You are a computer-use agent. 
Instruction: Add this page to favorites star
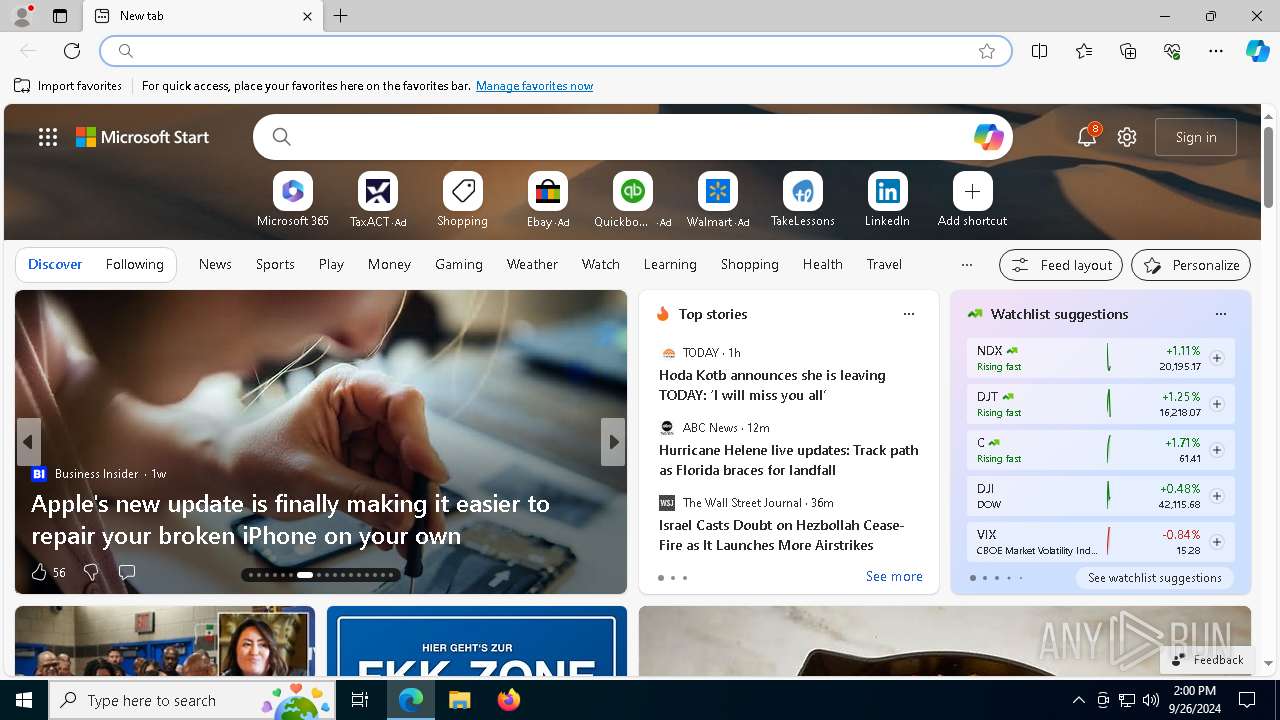point(987,51)
